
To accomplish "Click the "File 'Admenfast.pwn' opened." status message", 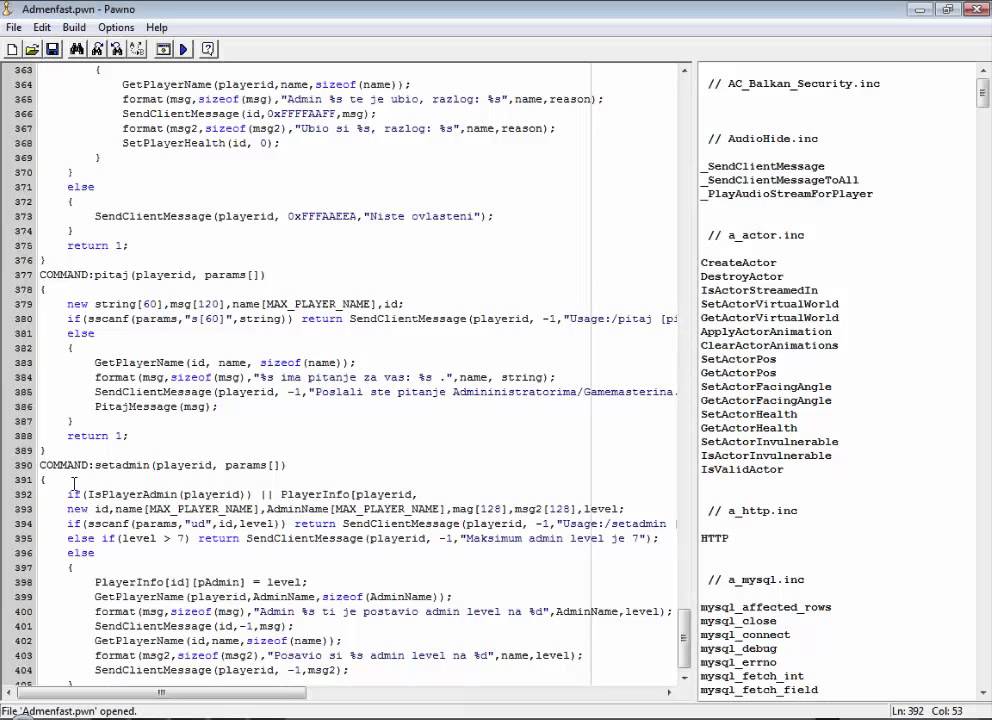I will 70,711.
